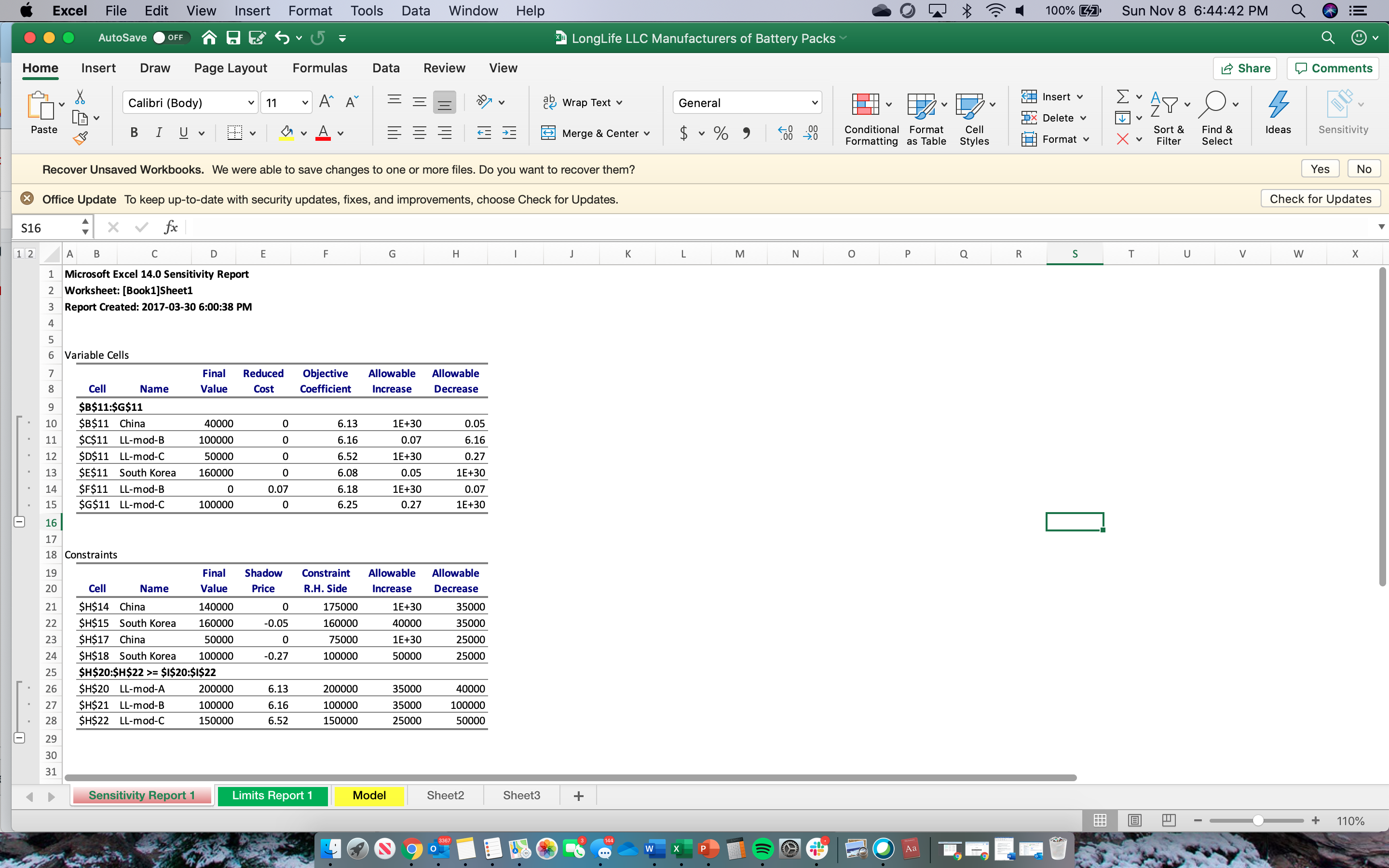This screenshot has width=1389, height=868.
Task: Click the Conditional Formatting icon
Action: pos(865,105)
